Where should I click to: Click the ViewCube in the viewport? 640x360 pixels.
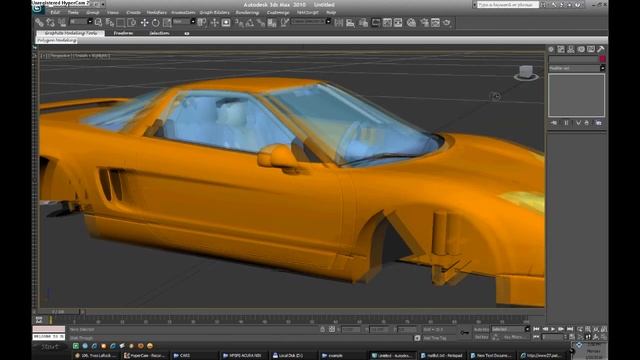526,73
